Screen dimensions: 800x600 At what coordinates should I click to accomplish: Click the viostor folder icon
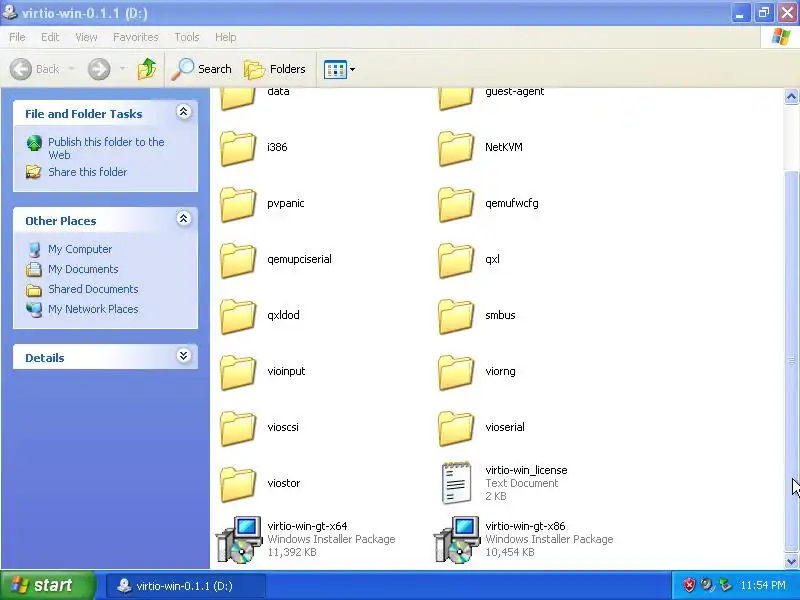click(x=238, y=485)
